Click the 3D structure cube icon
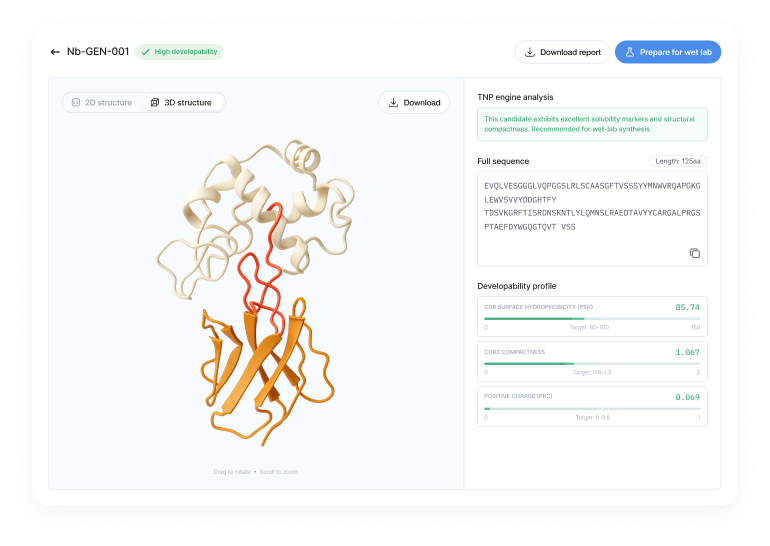Image resolution: width=770 pixels, height=546 pixels. pyautogui.click(x=155, y=103)
